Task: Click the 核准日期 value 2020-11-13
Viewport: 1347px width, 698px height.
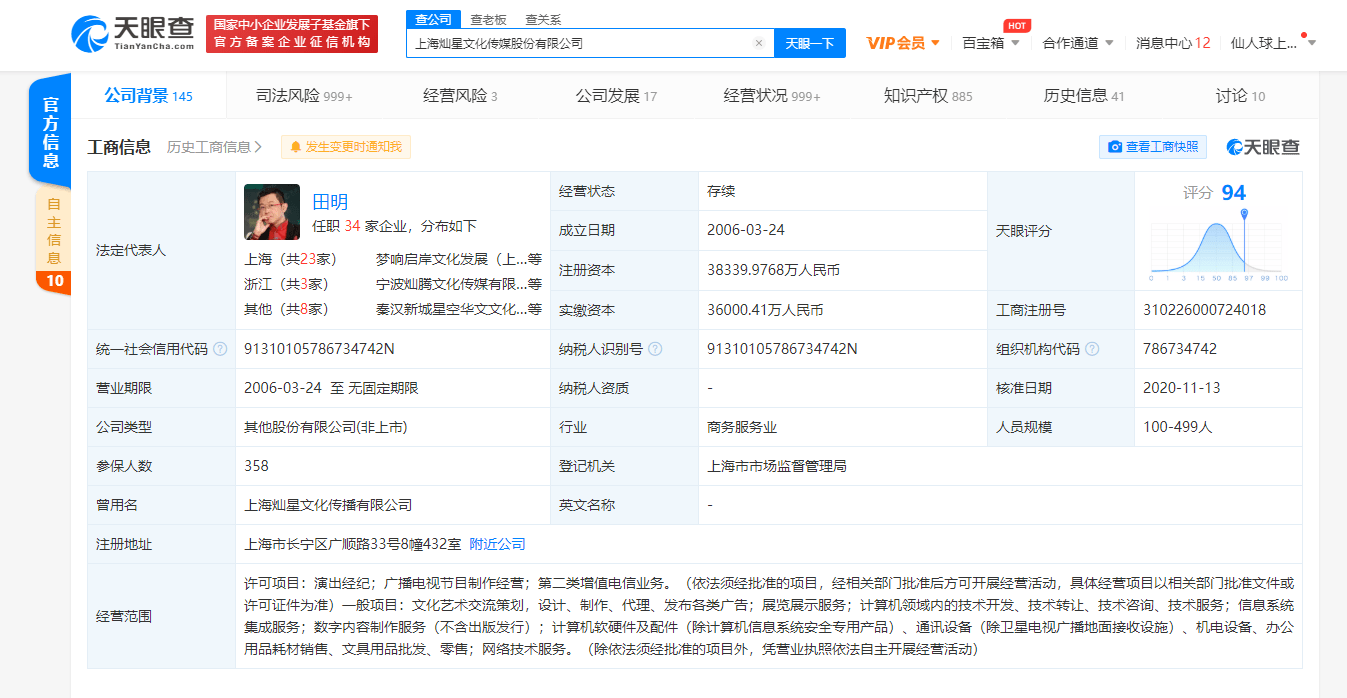Action: click(x=1182, y=388)
